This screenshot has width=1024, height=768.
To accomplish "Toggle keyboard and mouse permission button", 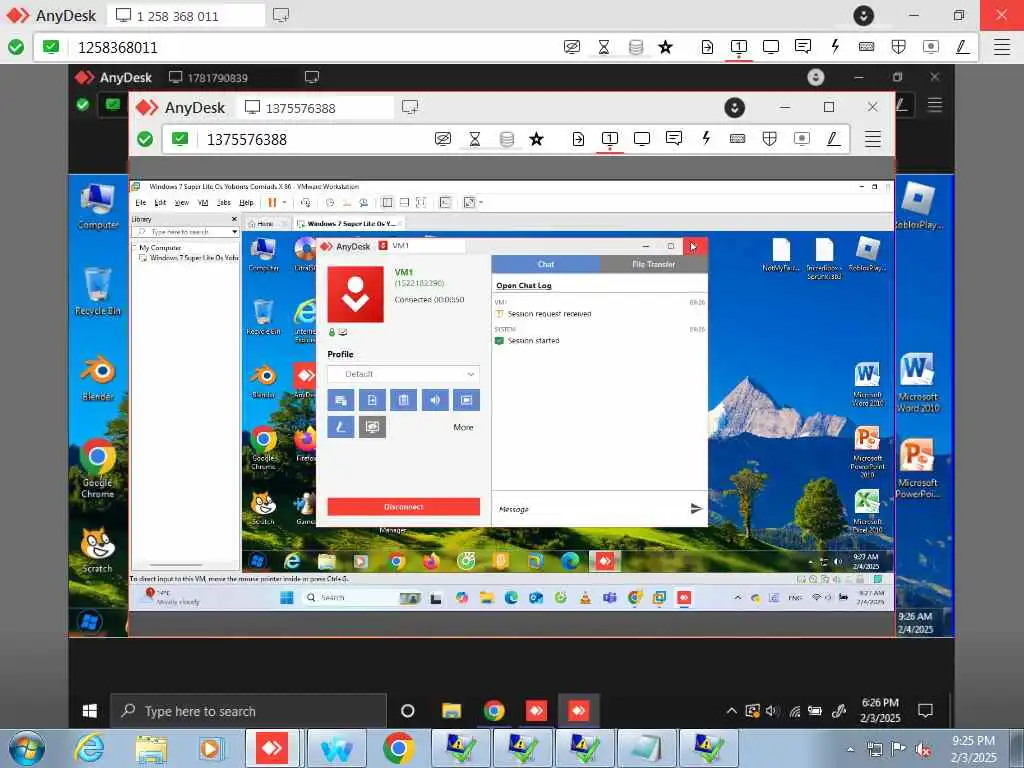I will 341,400.
